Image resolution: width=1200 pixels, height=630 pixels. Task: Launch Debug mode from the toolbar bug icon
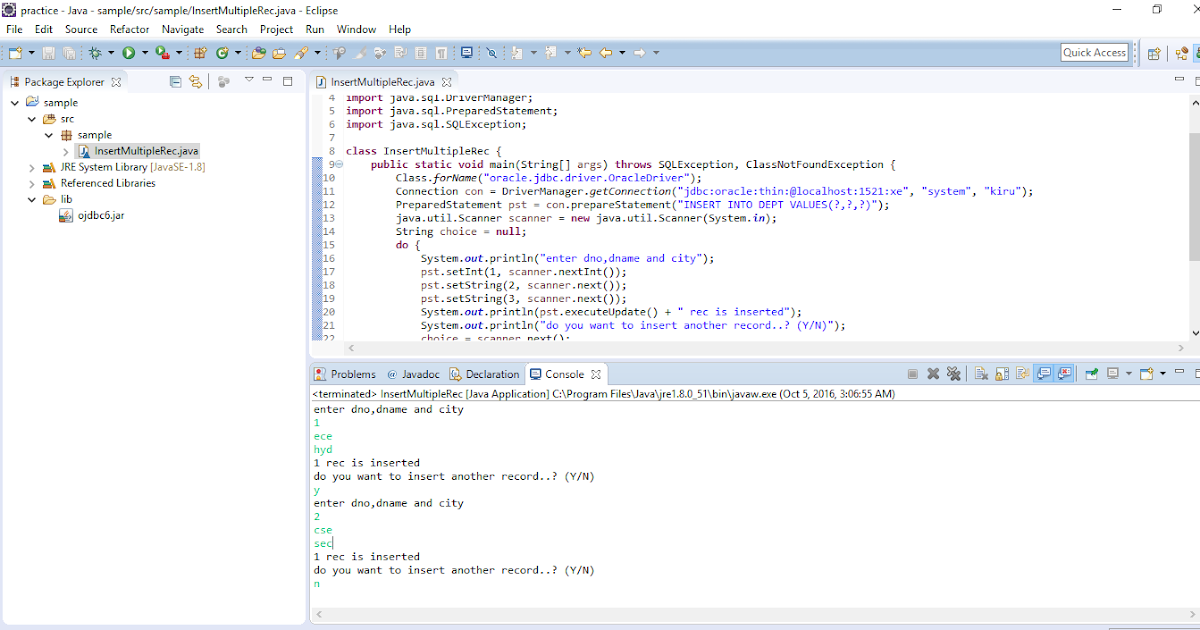pos(95,52)
